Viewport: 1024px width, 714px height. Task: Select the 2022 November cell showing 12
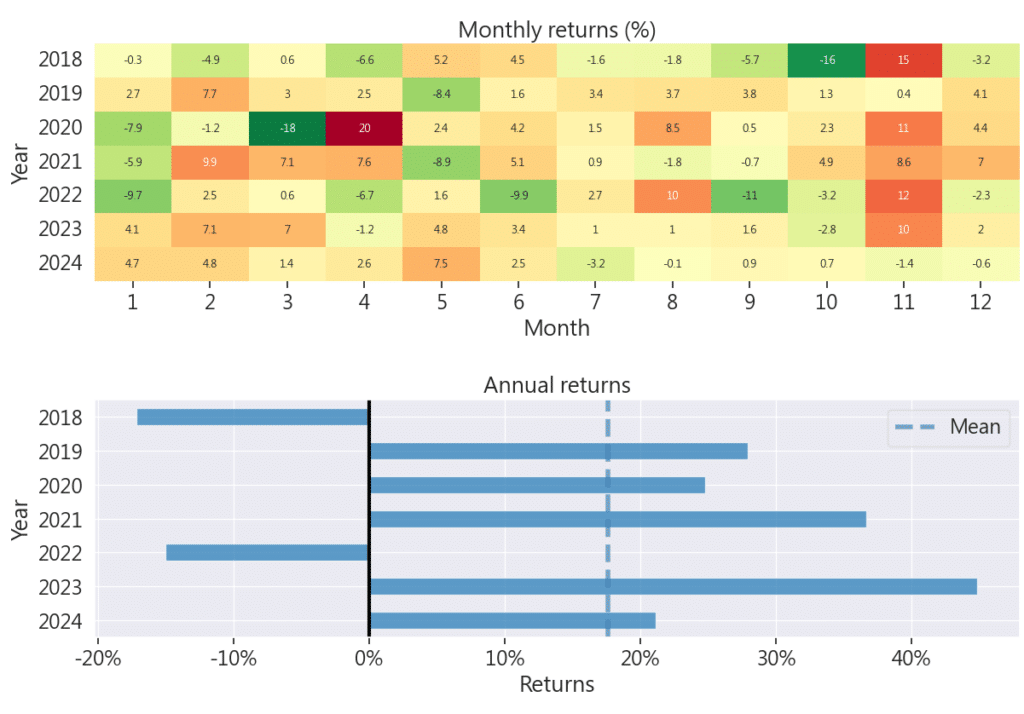903,197
